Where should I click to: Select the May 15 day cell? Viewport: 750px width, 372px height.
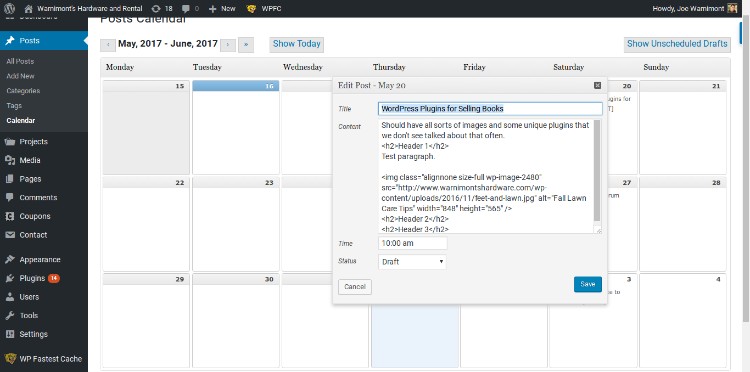[x=145, y=128]
